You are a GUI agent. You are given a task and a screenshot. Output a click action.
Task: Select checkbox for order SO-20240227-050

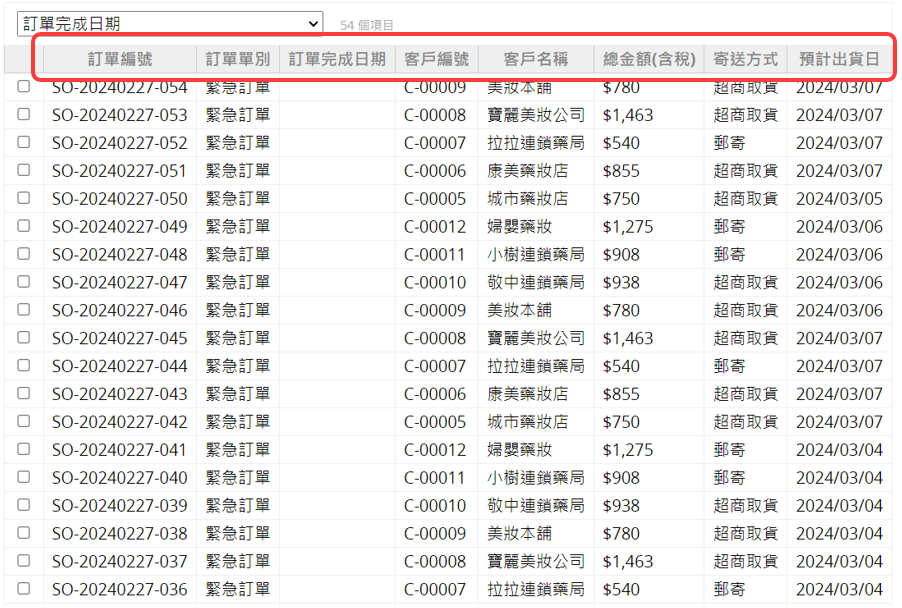[24, 198]
